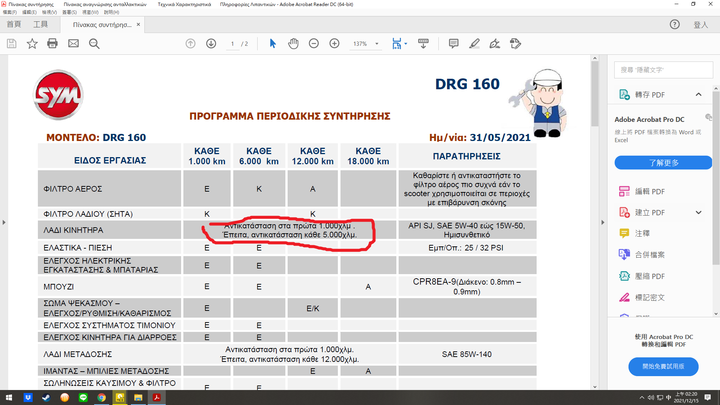Open 壓縮 PDF compress tool
The width and height of the screenshot is (720, 405).
coord(650,276)
